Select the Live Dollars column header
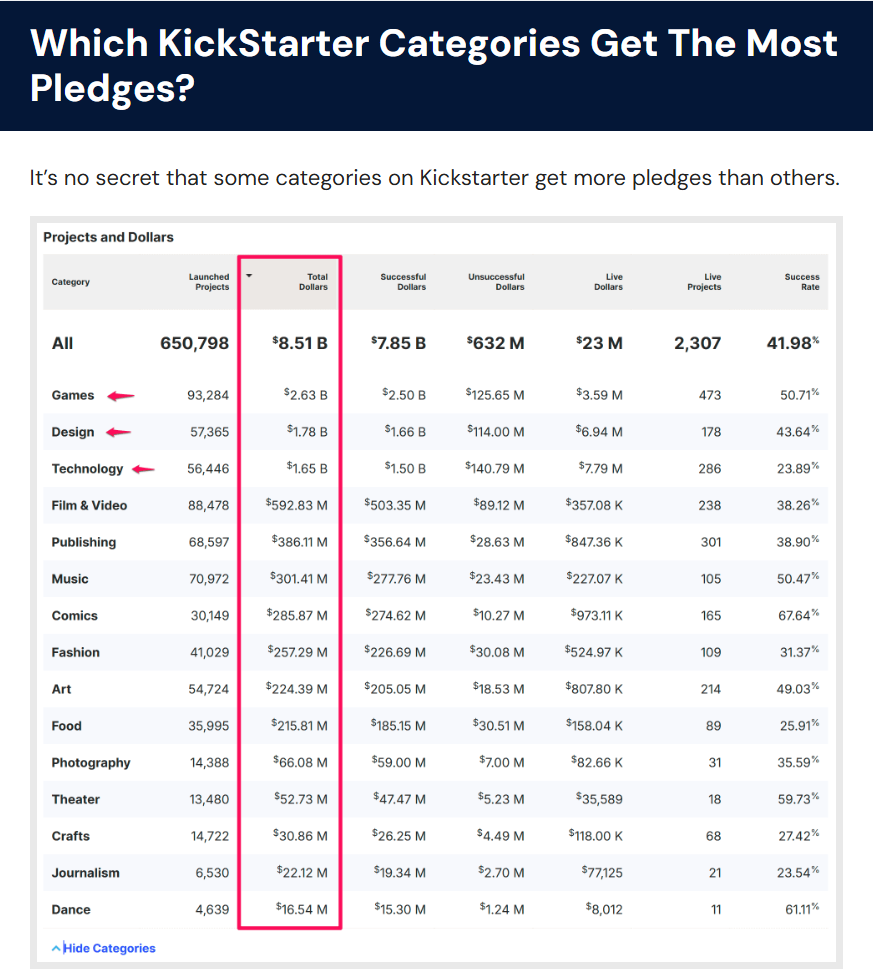The height and width of the screenshot is (975, 873). (608, 282)
